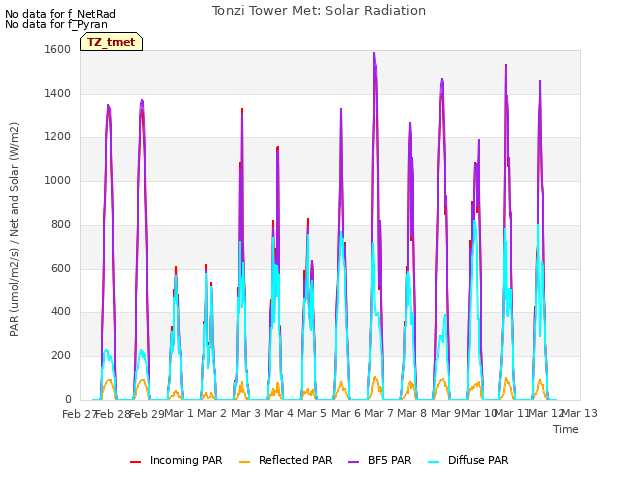Image resolution: width=640 pixels, height=480 pixels.
Task: Click the TZ_tmet label box
Action: coord(111,42)
